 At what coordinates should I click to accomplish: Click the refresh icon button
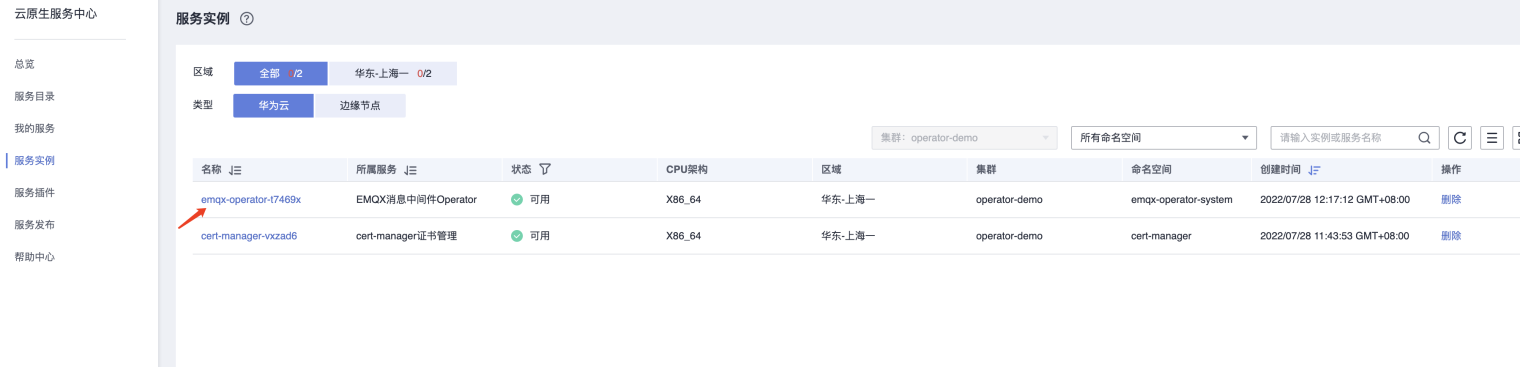pyautogui.click(x=1460, y=138)
